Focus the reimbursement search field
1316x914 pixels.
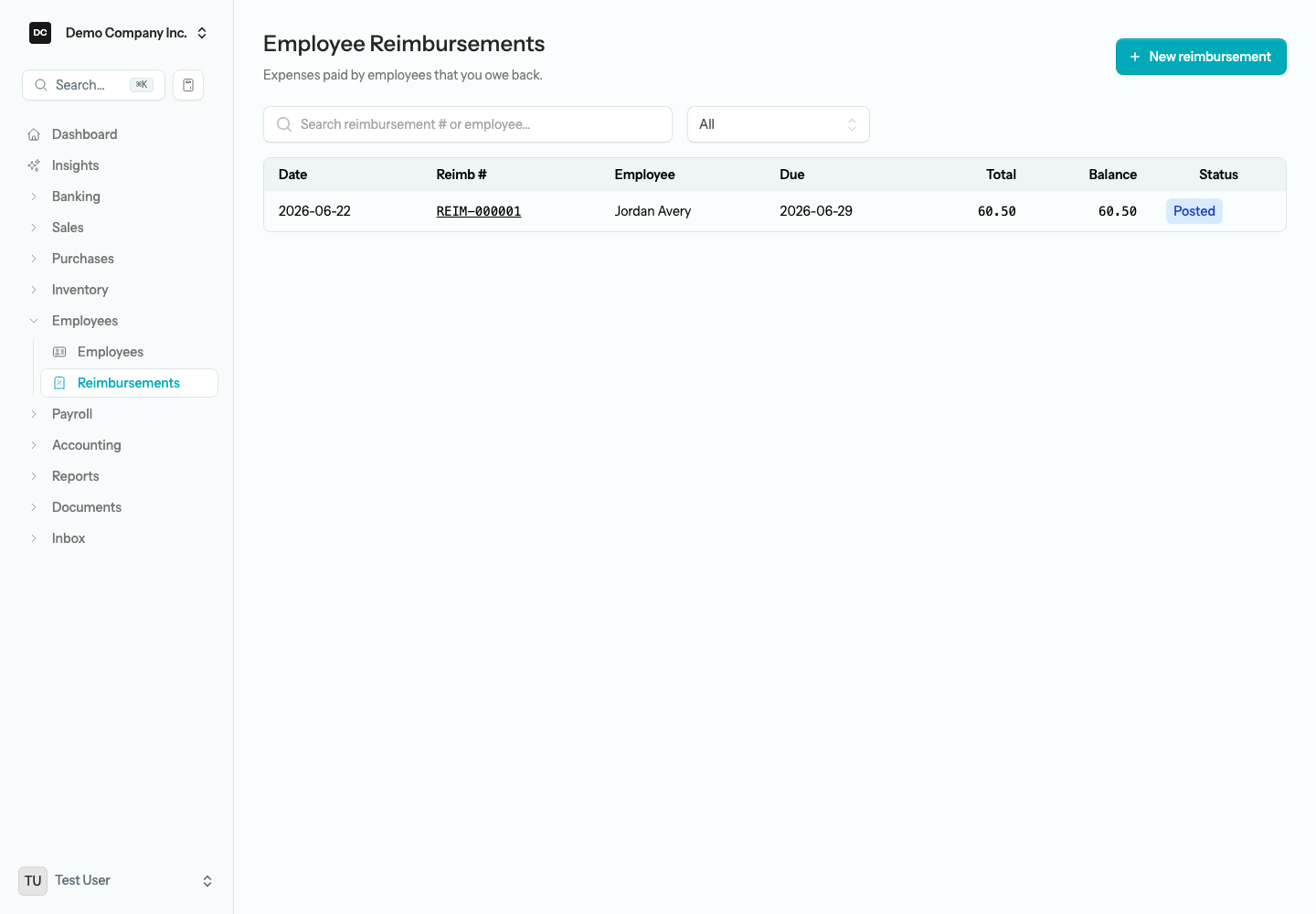[468, 124]
